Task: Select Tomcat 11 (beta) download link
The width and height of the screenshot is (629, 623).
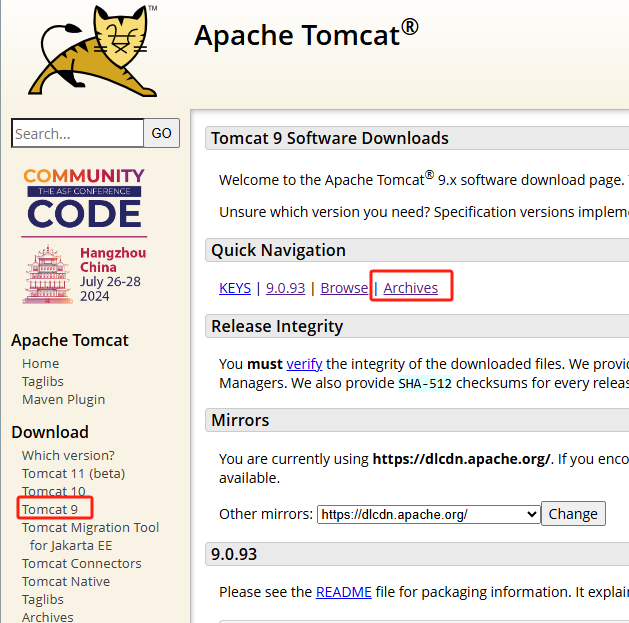Action: [x=73, y=473]
